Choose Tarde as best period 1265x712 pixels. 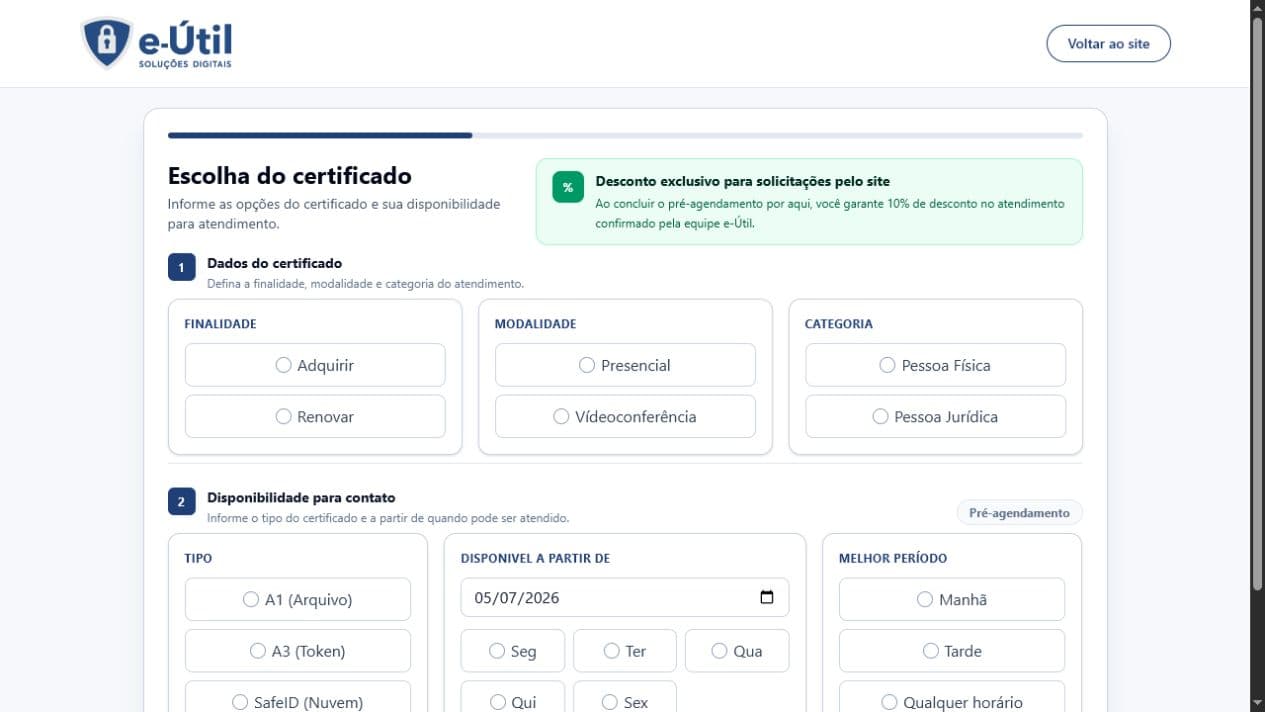tap(952, 651)
